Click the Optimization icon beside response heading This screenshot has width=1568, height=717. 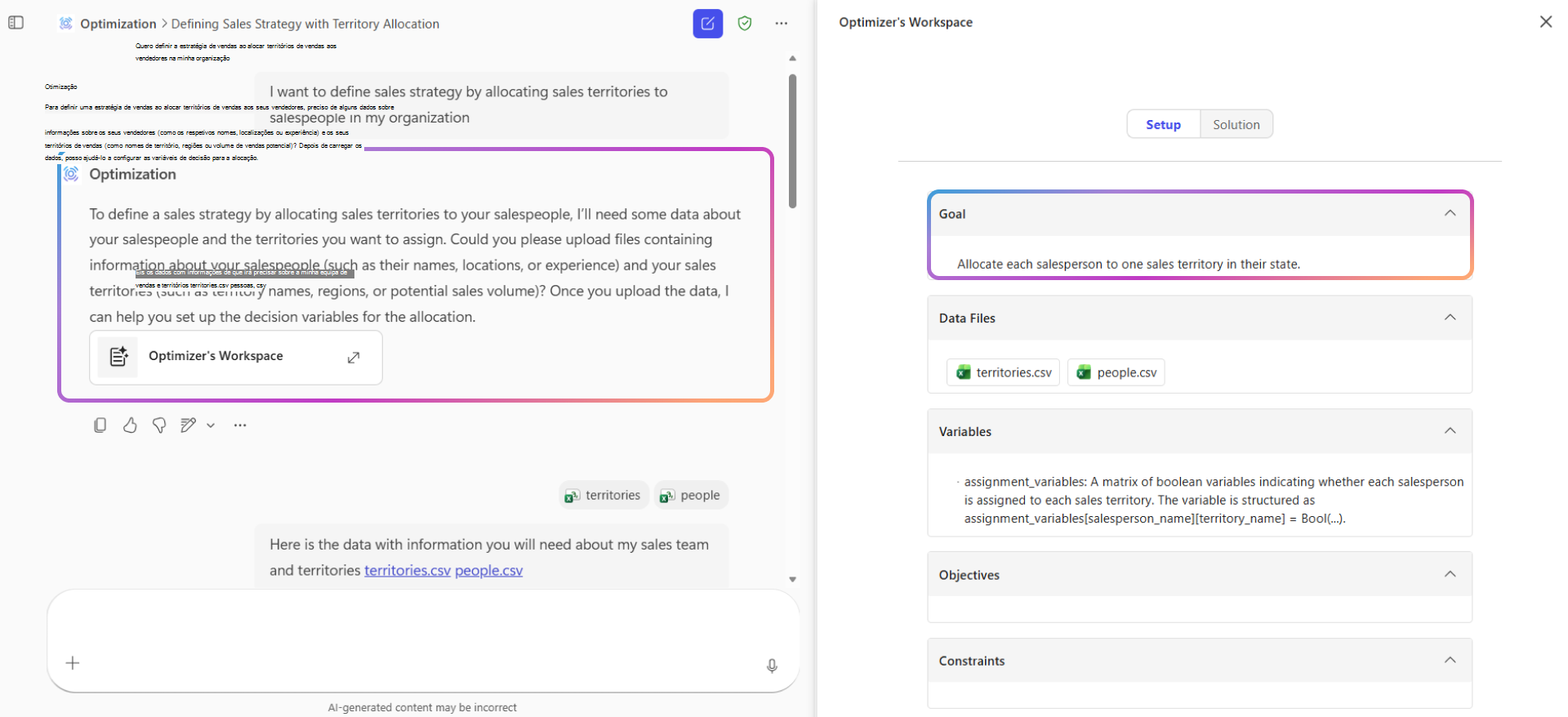coord(72,174)
